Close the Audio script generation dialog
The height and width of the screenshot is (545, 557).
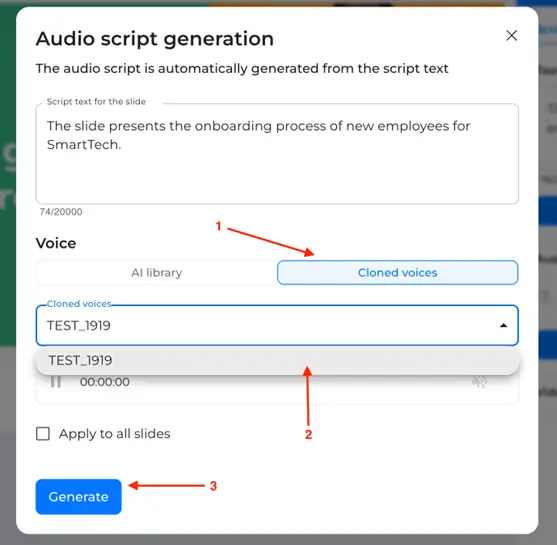pos(512,36)
